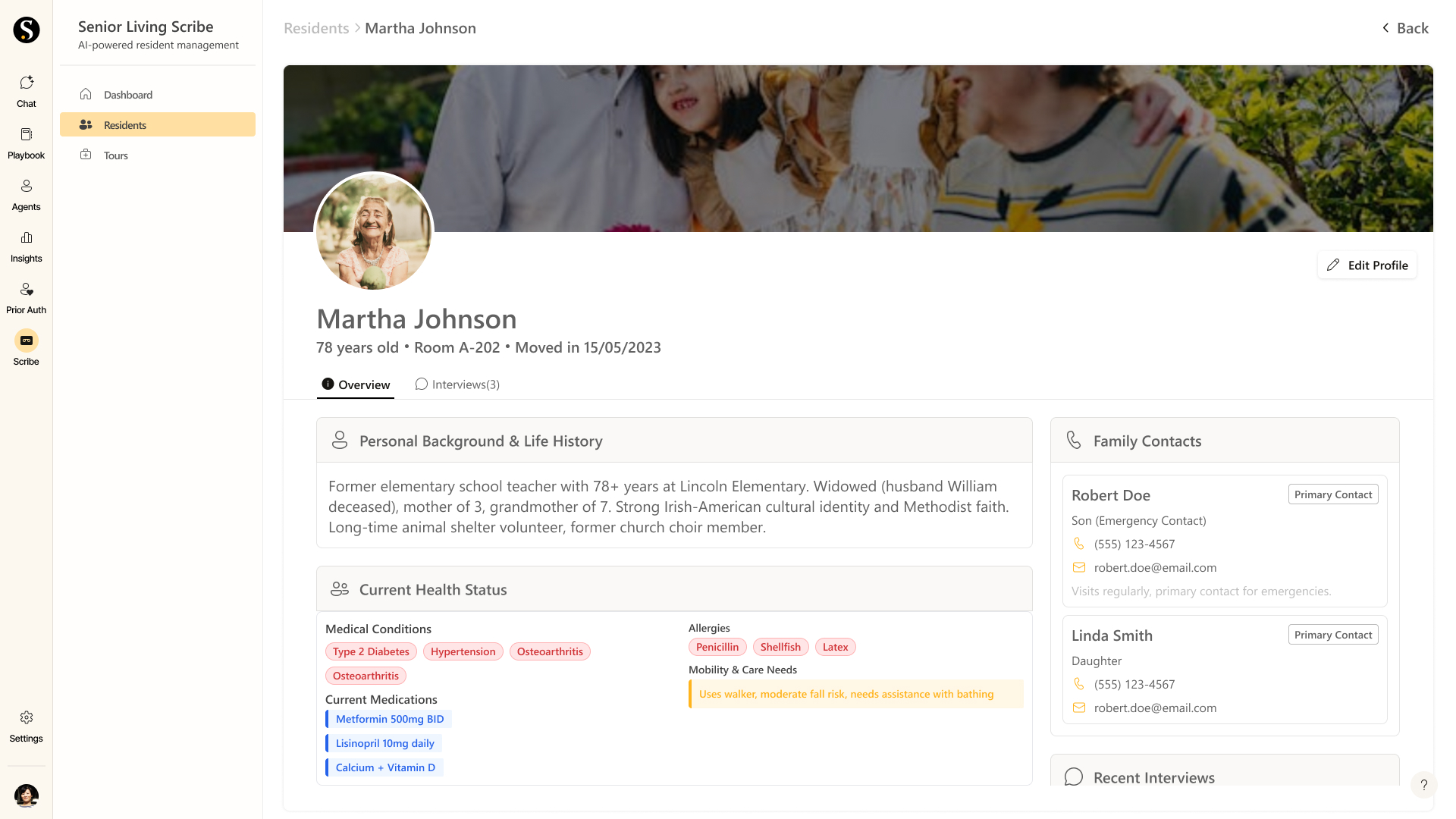Open Prior Auth icon

27,289
